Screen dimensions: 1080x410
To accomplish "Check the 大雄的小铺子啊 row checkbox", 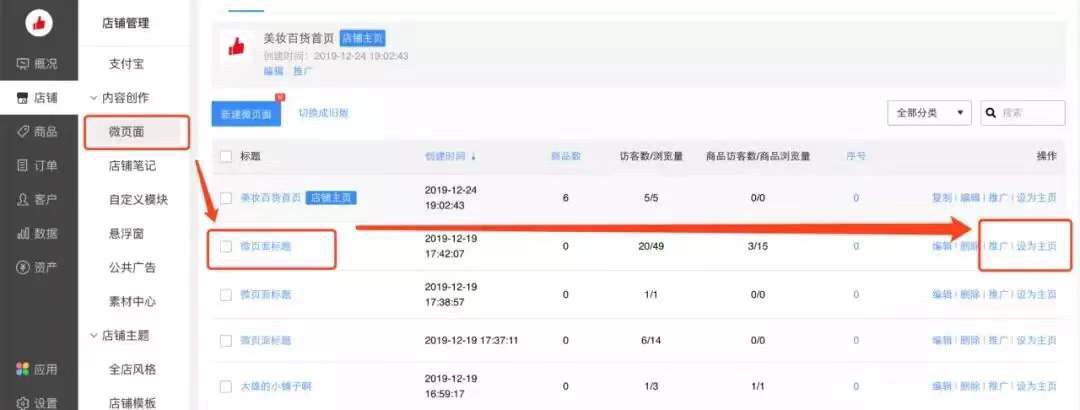I will 226,386.
